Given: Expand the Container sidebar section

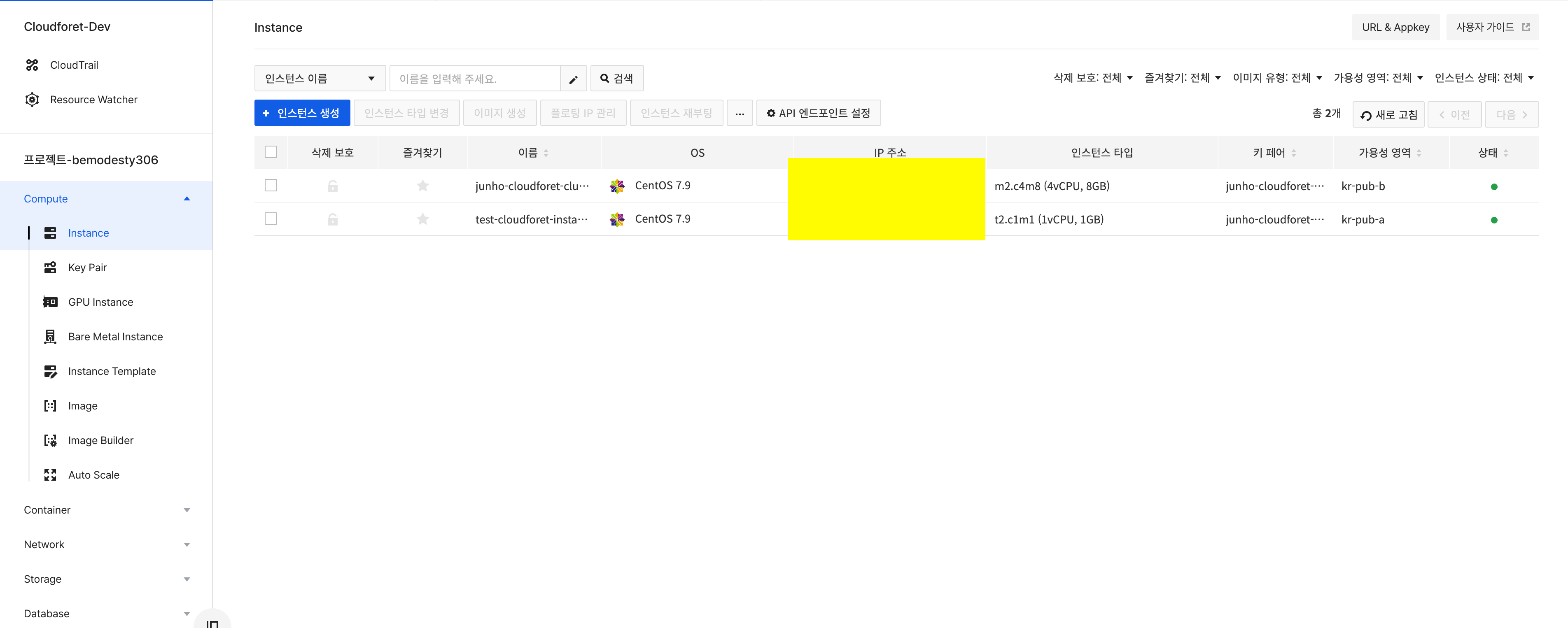Looking at the screenshot, I should click(107, 510).
